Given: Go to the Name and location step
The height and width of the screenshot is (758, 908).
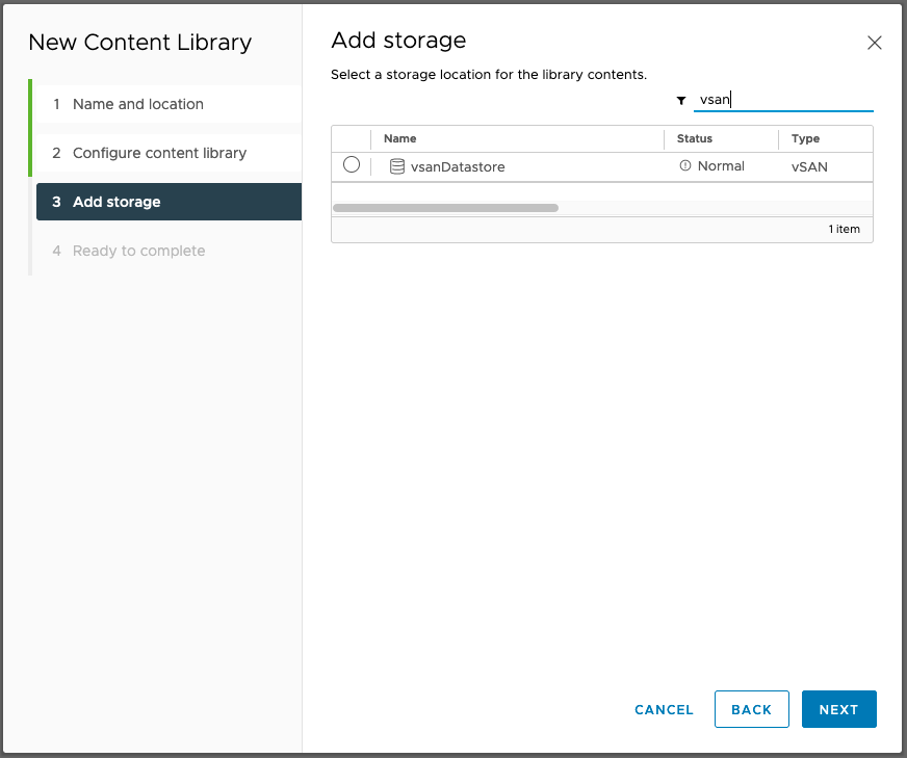Looking at the screenshot, I should 137,104.
